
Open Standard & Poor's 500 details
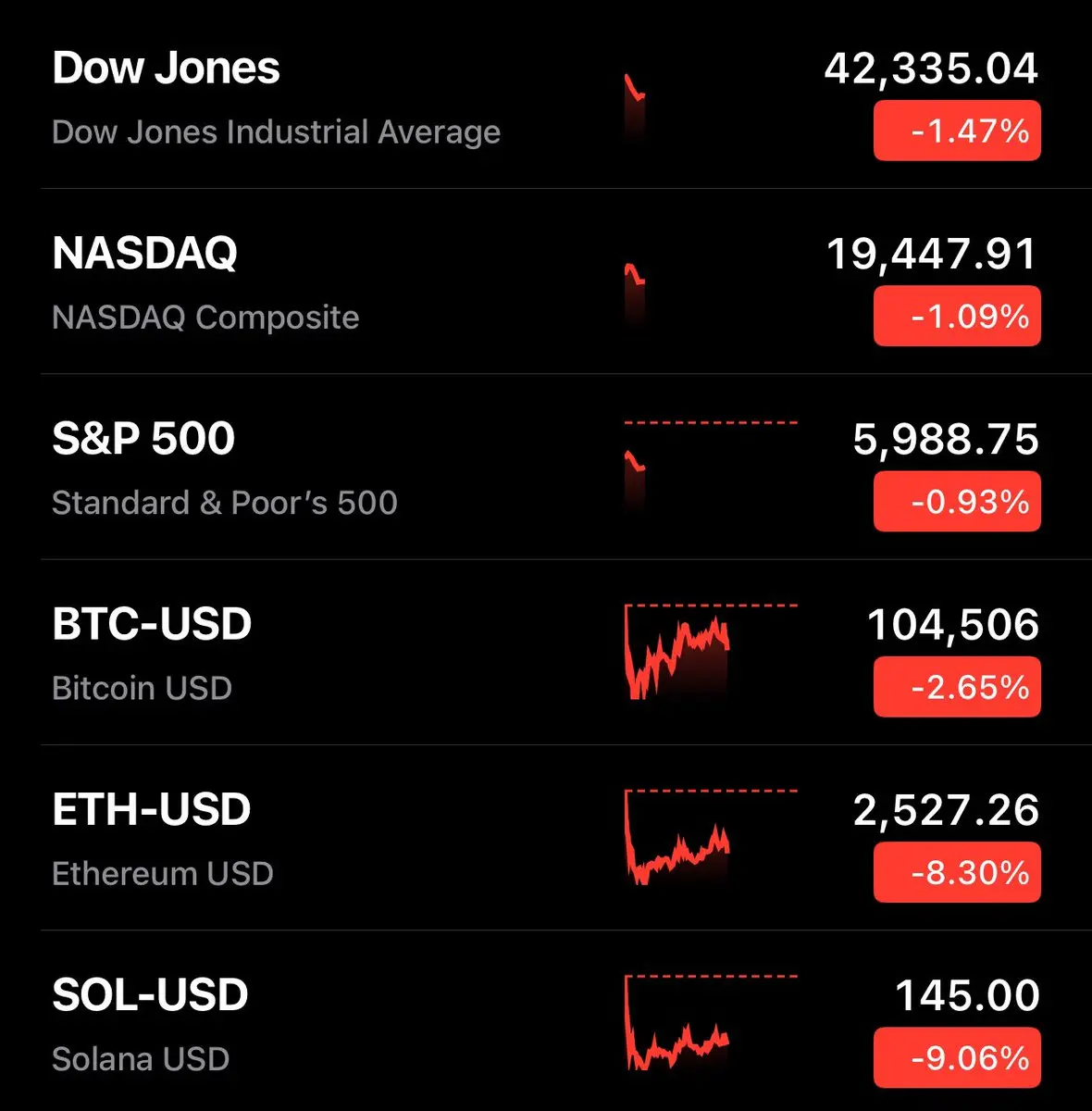click(225, 503)
